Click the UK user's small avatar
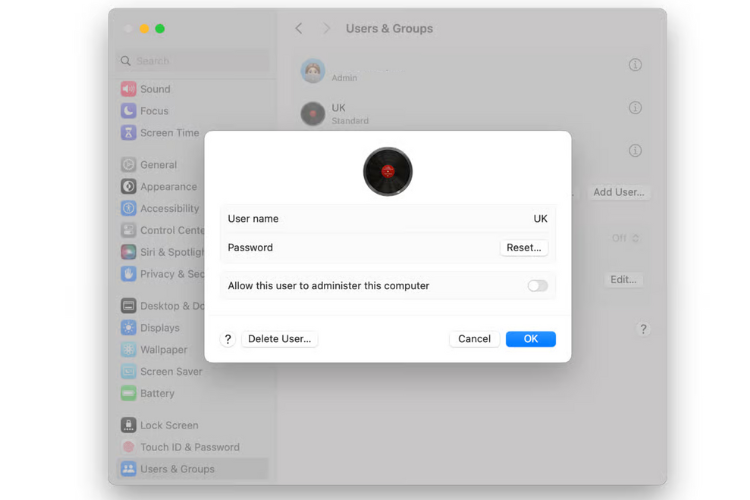The image size is (750, 500). pyautogui.click(x=313, y=114)
